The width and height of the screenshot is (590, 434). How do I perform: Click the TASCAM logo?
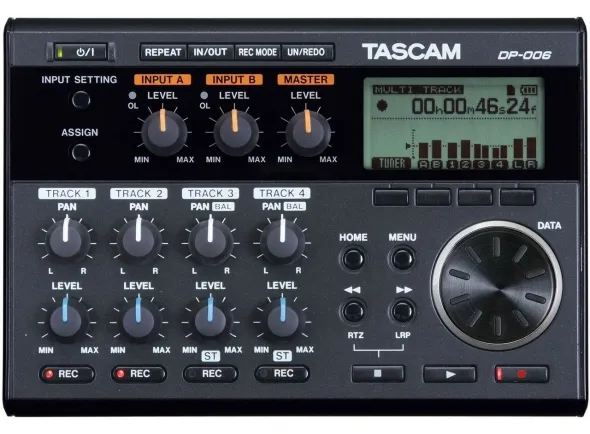point(411,52)
